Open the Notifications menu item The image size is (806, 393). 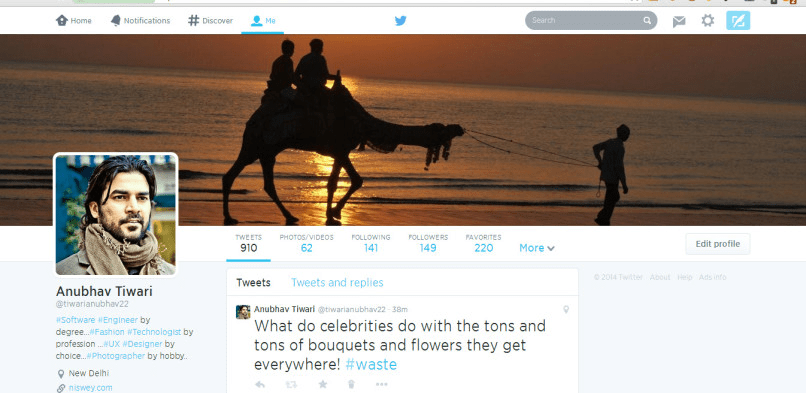coord(140,21)
